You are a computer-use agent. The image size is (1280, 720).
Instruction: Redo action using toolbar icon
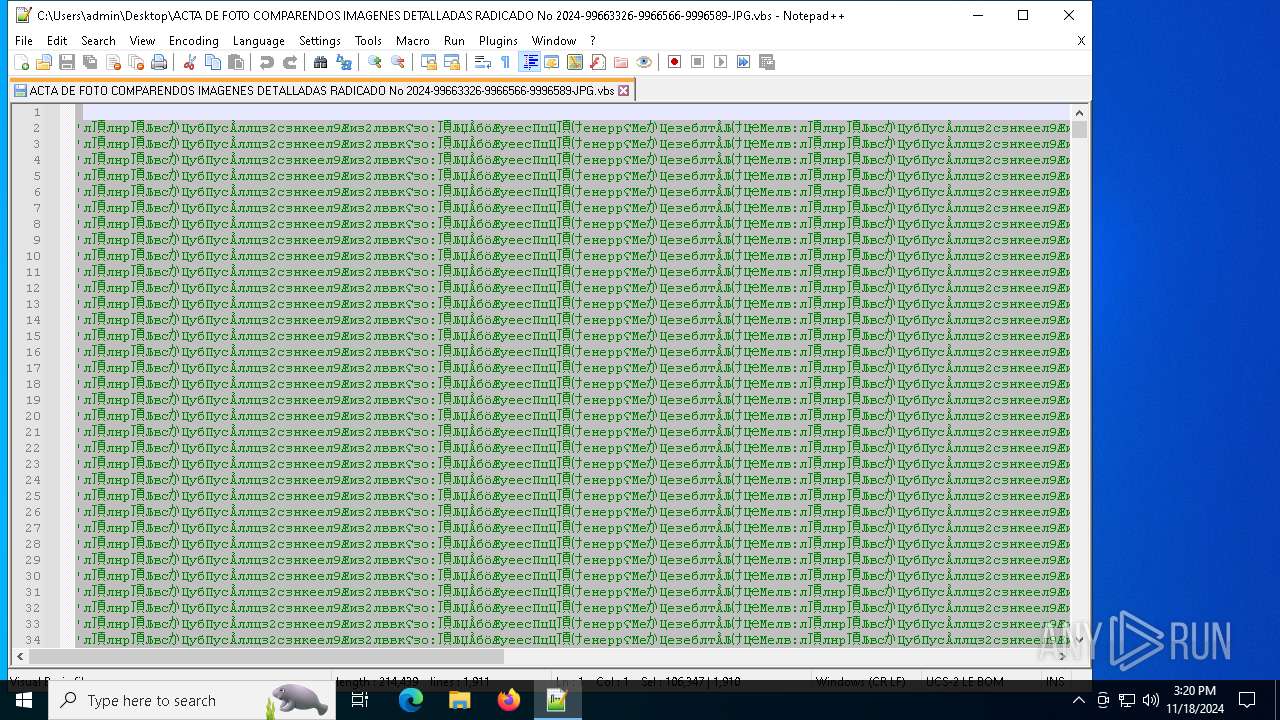[x=290, y=62]
